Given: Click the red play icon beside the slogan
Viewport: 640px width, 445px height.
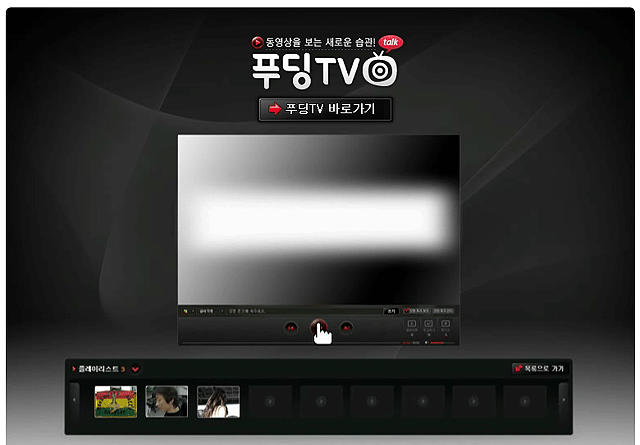Looking at the screenshot, I should point(257,42).
